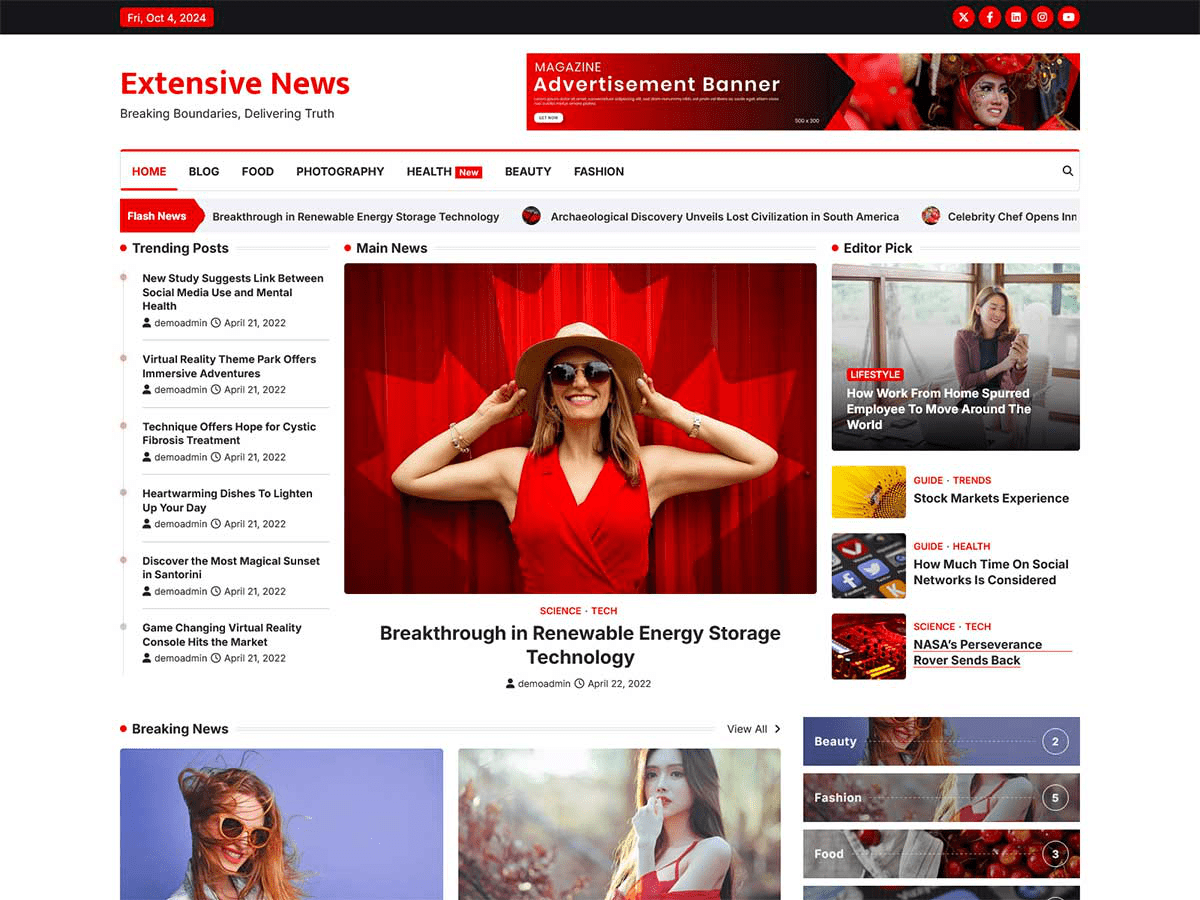Viewport: 1200px width, 900px height.
Task: Click GET NOW on the advertisement banner
Action: click(548, 117)
